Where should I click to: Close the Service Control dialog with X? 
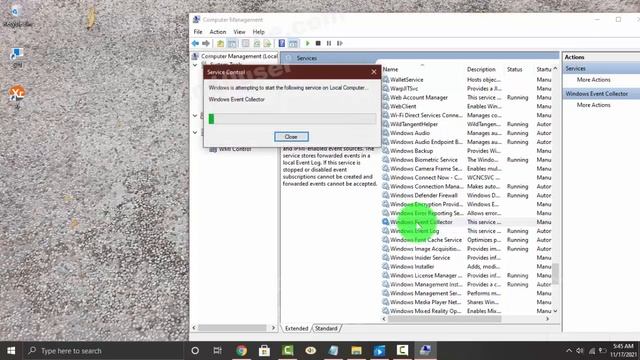[x=374, y=72]
